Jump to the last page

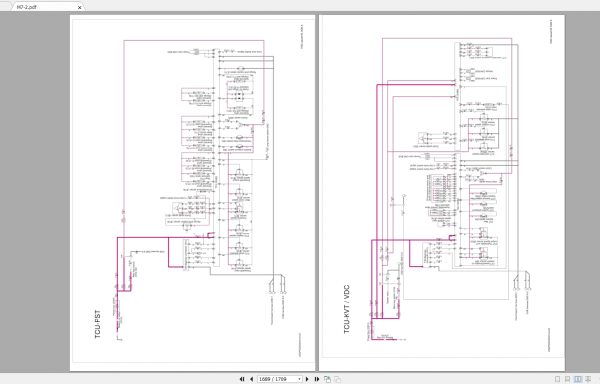tap(317, 379)
